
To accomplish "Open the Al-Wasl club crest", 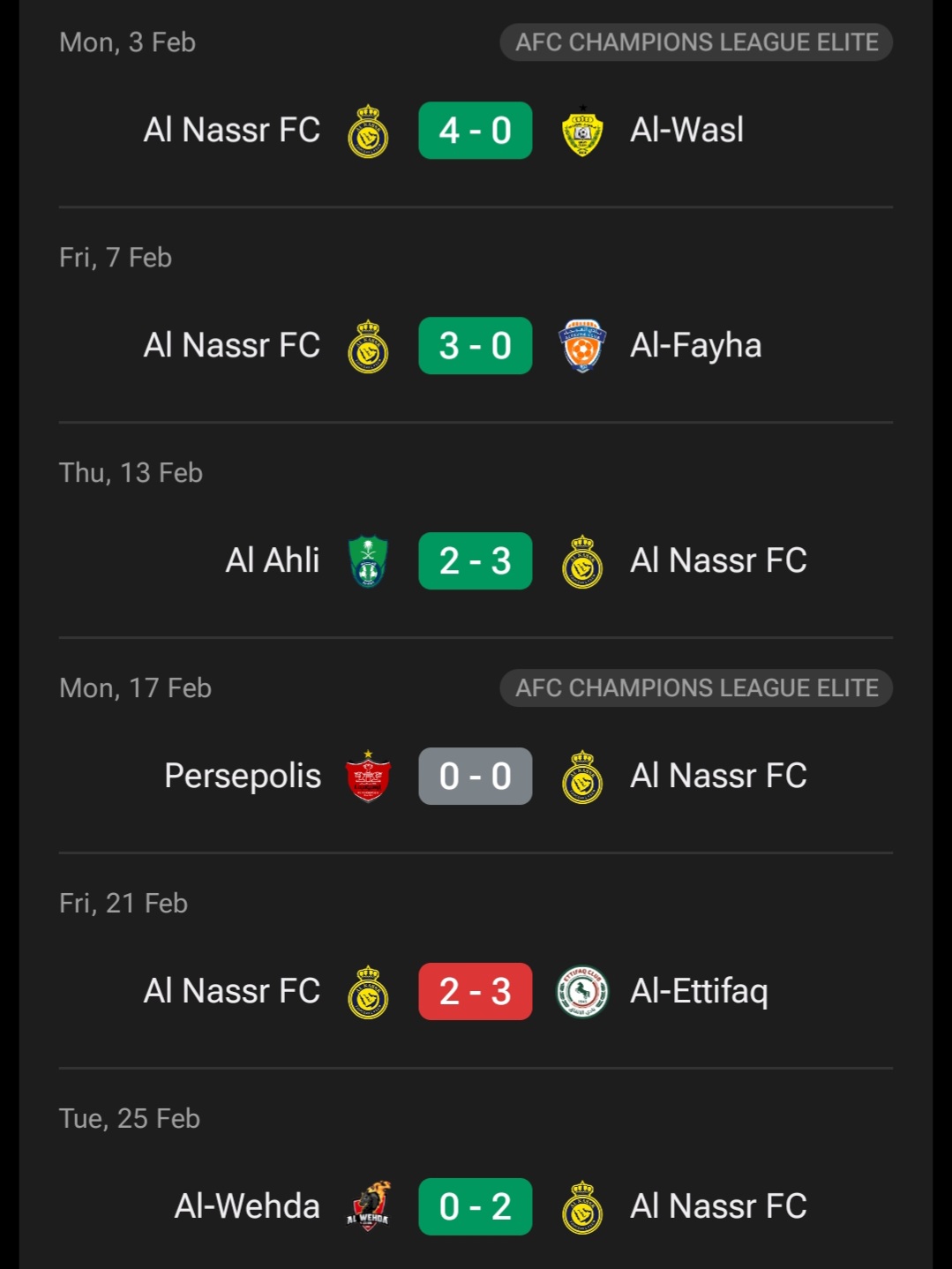I will click(582, 131).
